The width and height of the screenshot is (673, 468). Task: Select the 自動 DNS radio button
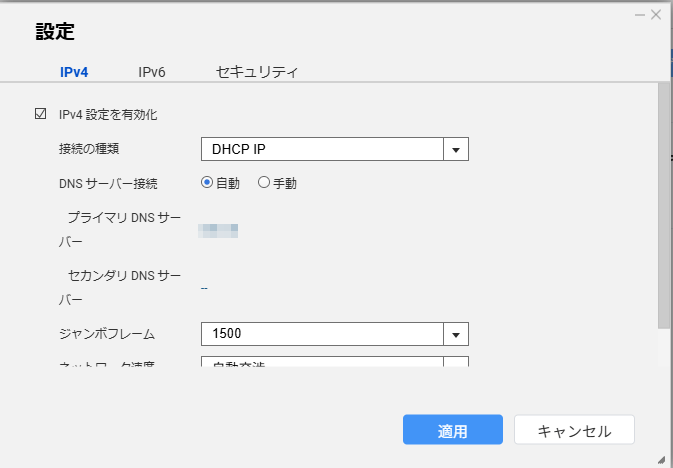(207, 183)
